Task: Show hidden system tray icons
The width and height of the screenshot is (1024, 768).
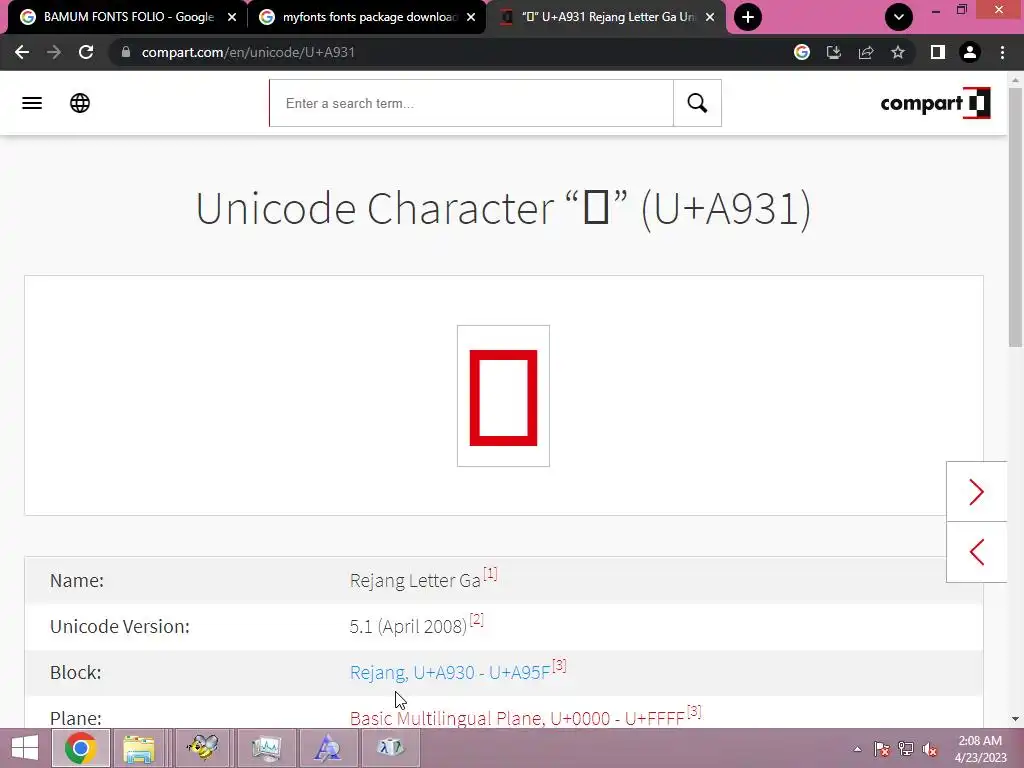Action: pos(857,749)
